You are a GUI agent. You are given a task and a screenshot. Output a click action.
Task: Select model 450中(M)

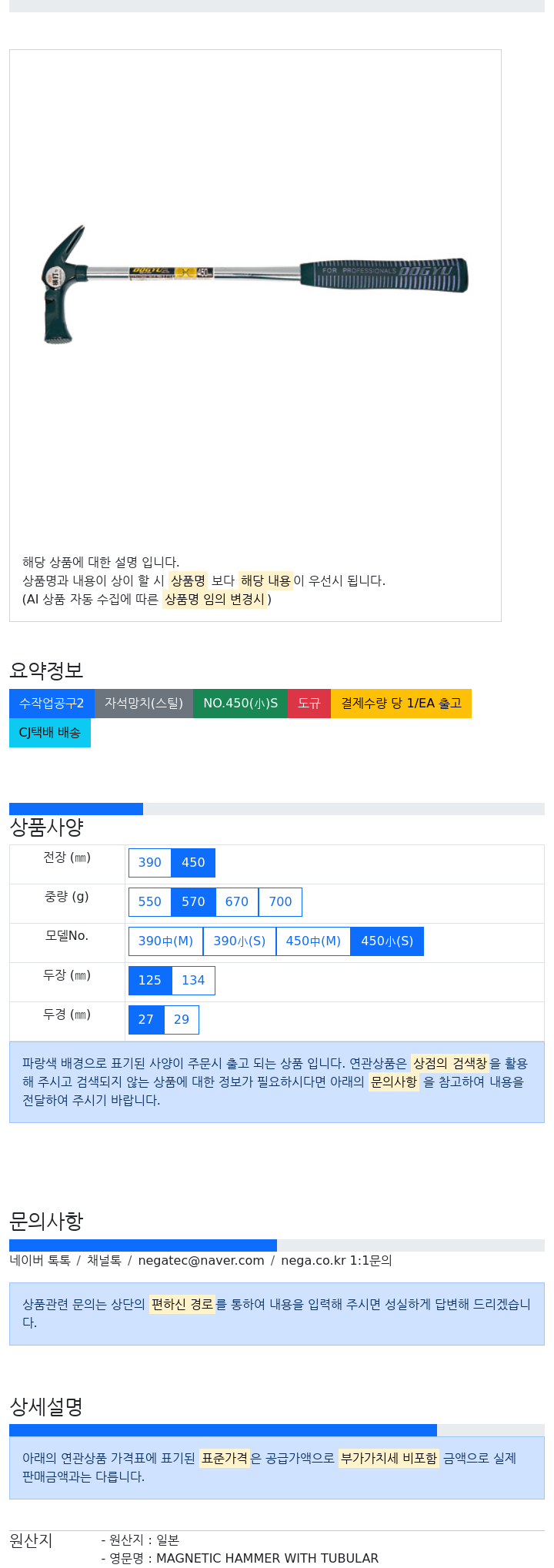pyautogui.click(x=313, y=941)
